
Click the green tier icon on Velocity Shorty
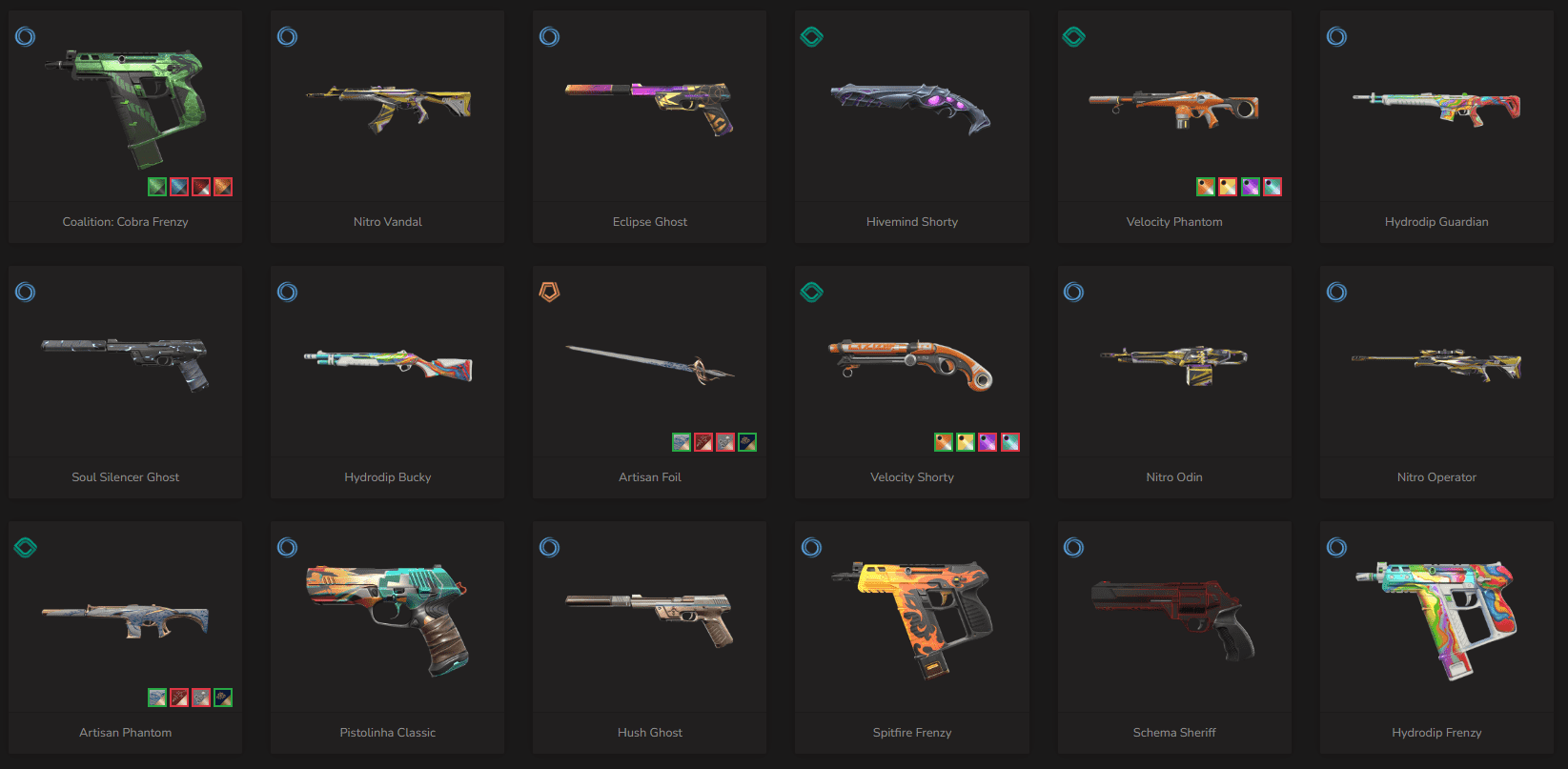(812, 292)
